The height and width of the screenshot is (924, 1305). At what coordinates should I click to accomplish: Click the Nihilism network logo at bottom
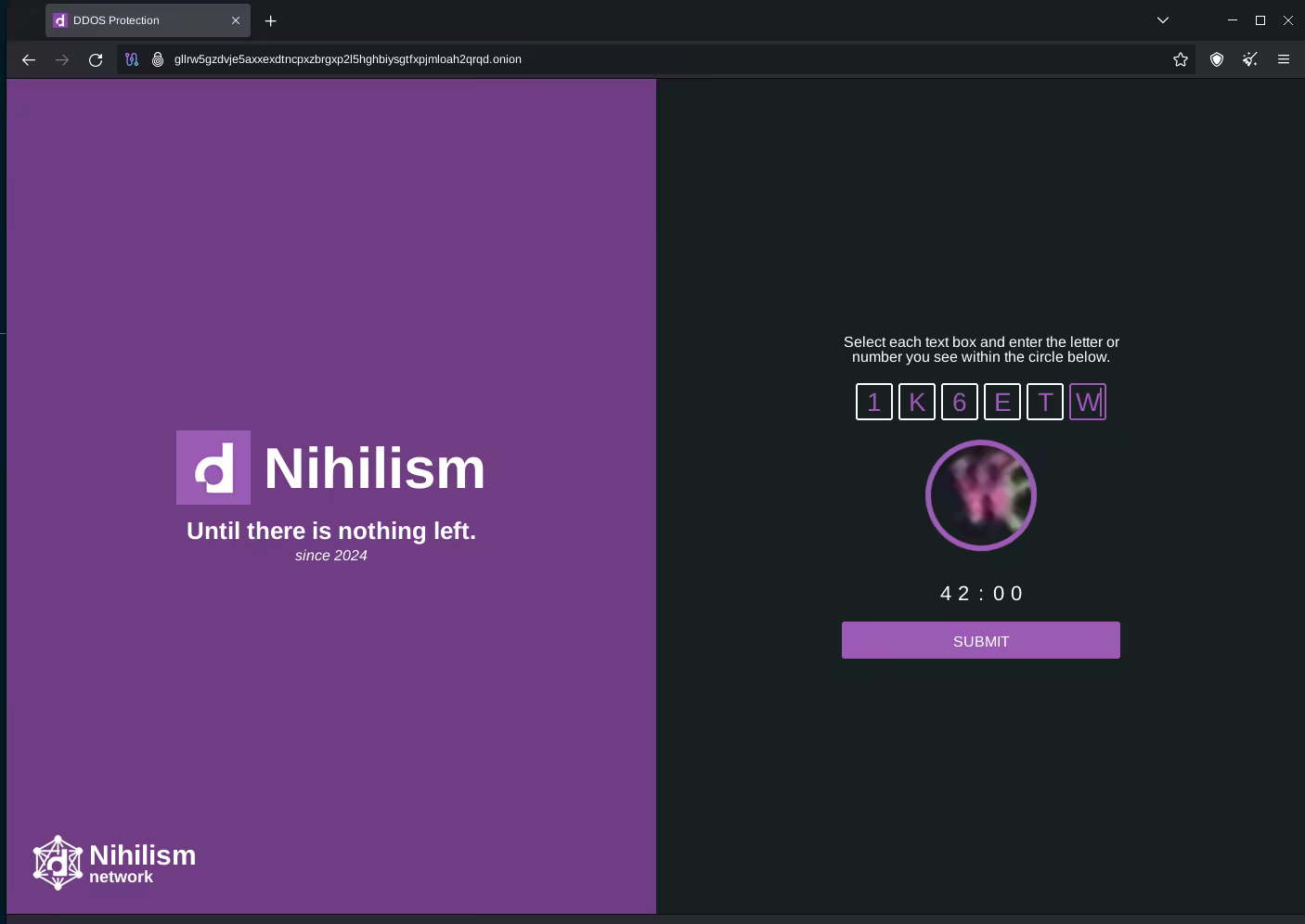click(114, 863)
